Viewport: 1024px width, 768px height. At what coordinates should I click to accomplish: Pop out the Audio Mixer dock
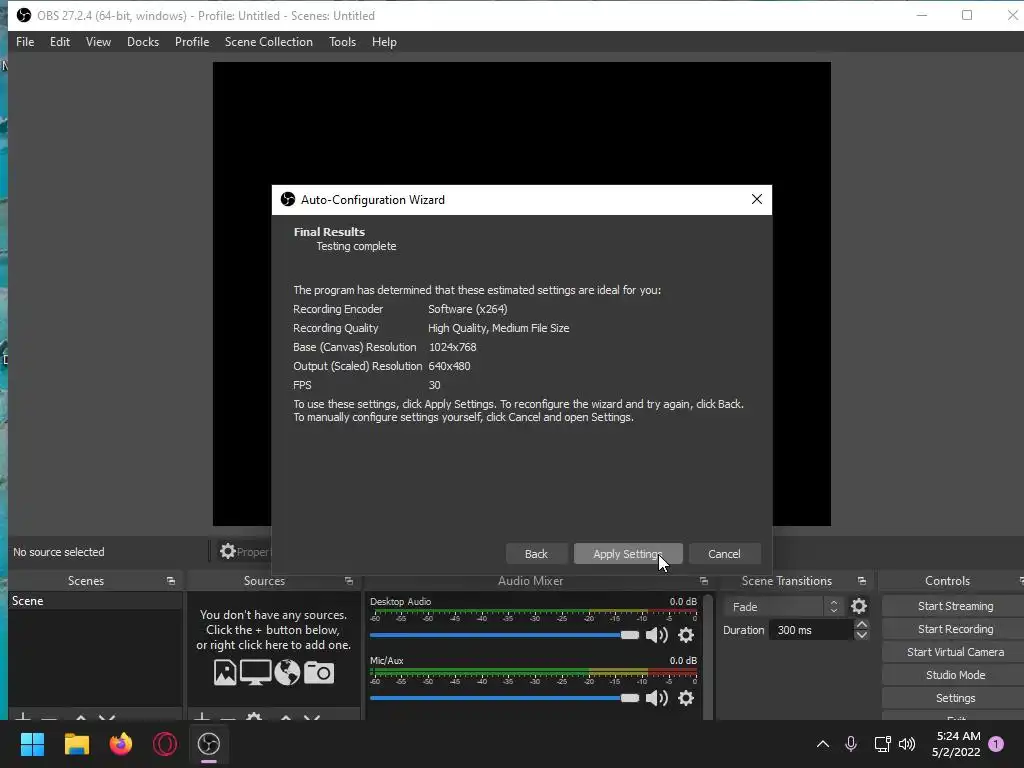703,581
